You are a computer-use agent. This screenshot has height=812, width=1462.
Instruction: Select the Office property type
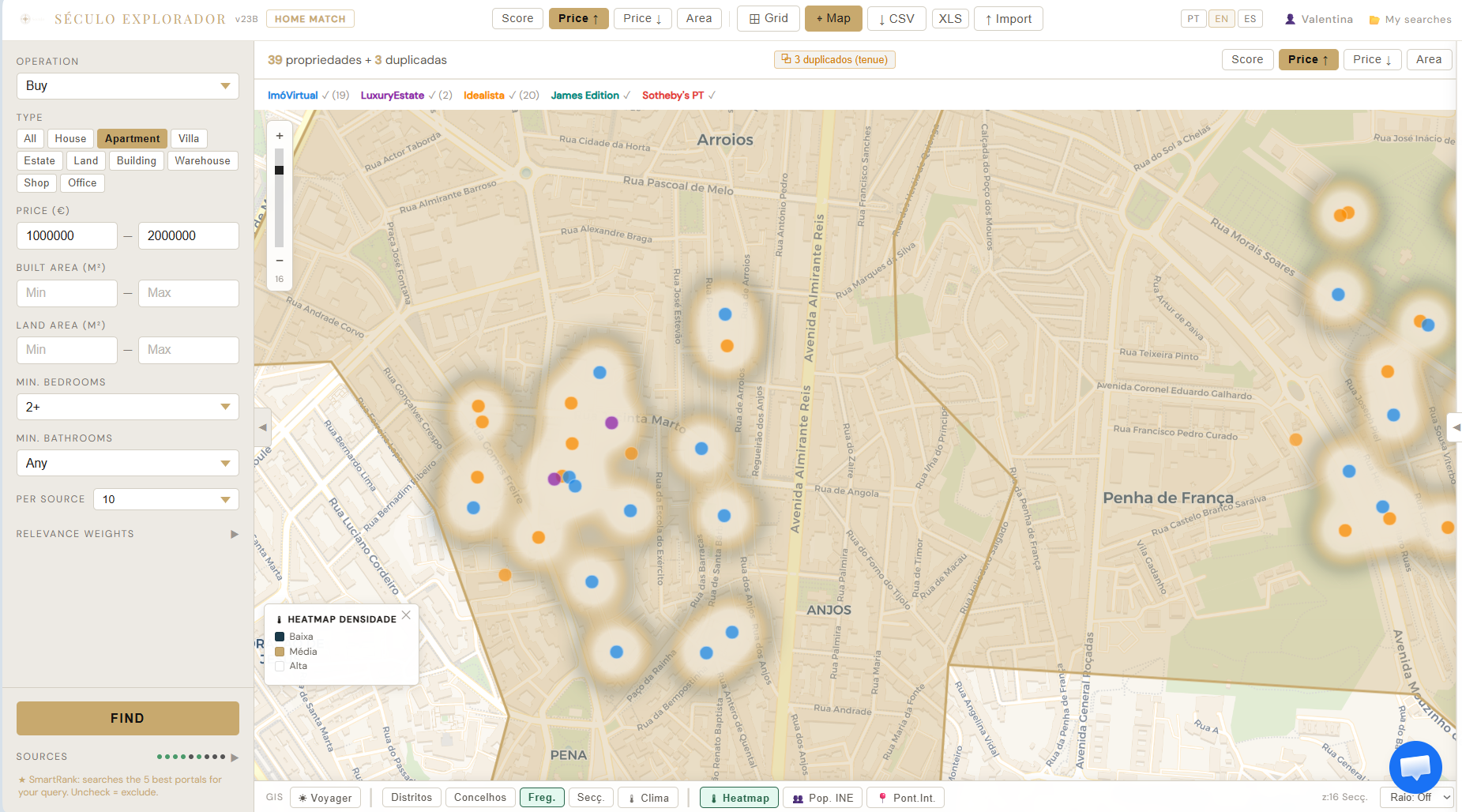coord(82,182)
